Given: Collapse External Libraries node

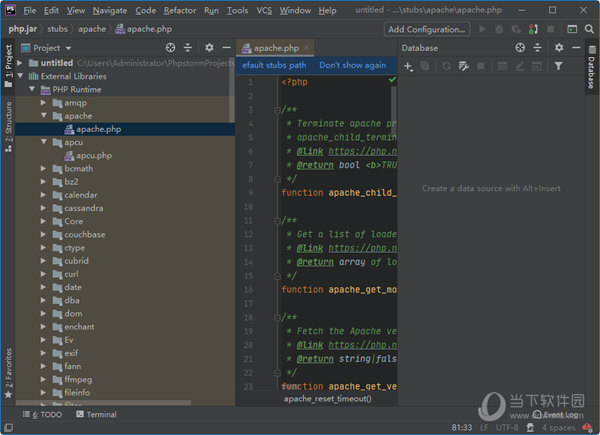Looking at the screenshot, I should (x=20, y=76).
